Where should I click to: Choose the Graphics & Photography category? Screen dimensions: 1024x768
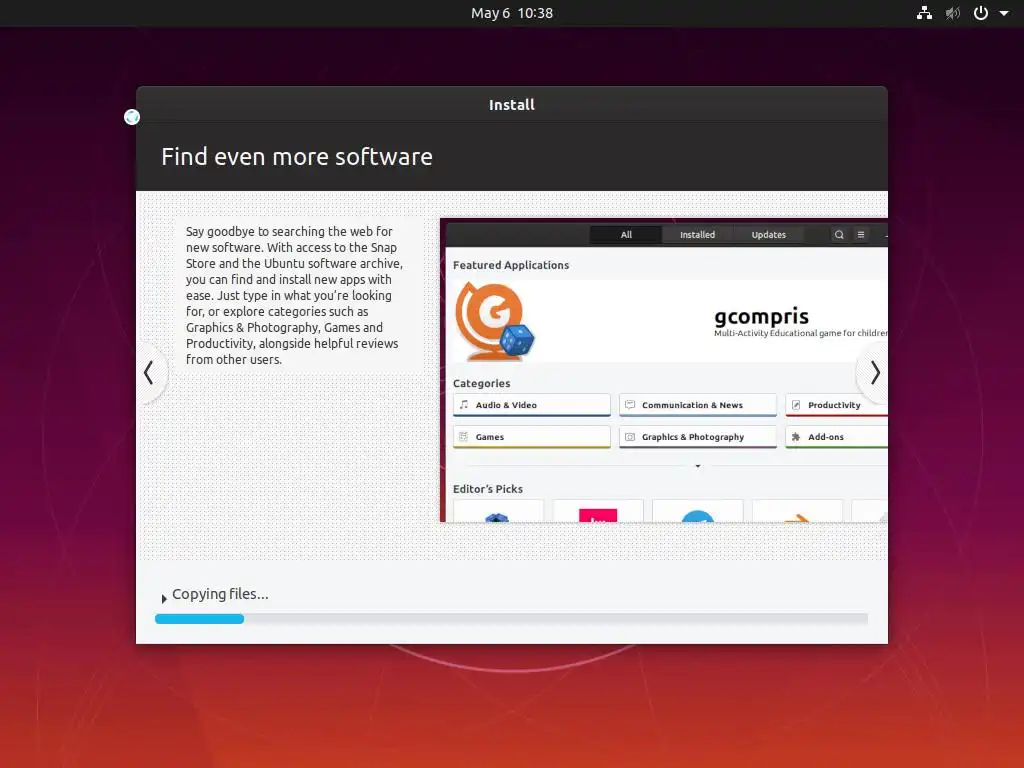tap(697, 437)
